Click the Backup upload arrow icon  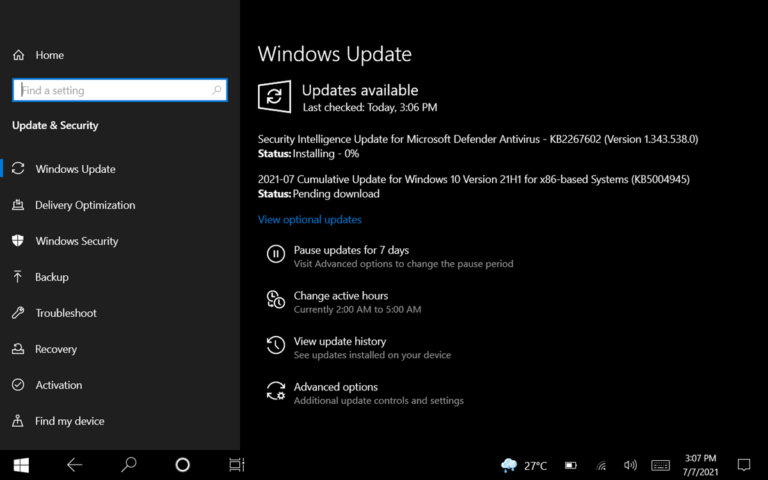pyautogui.click(x=18, y=277)
